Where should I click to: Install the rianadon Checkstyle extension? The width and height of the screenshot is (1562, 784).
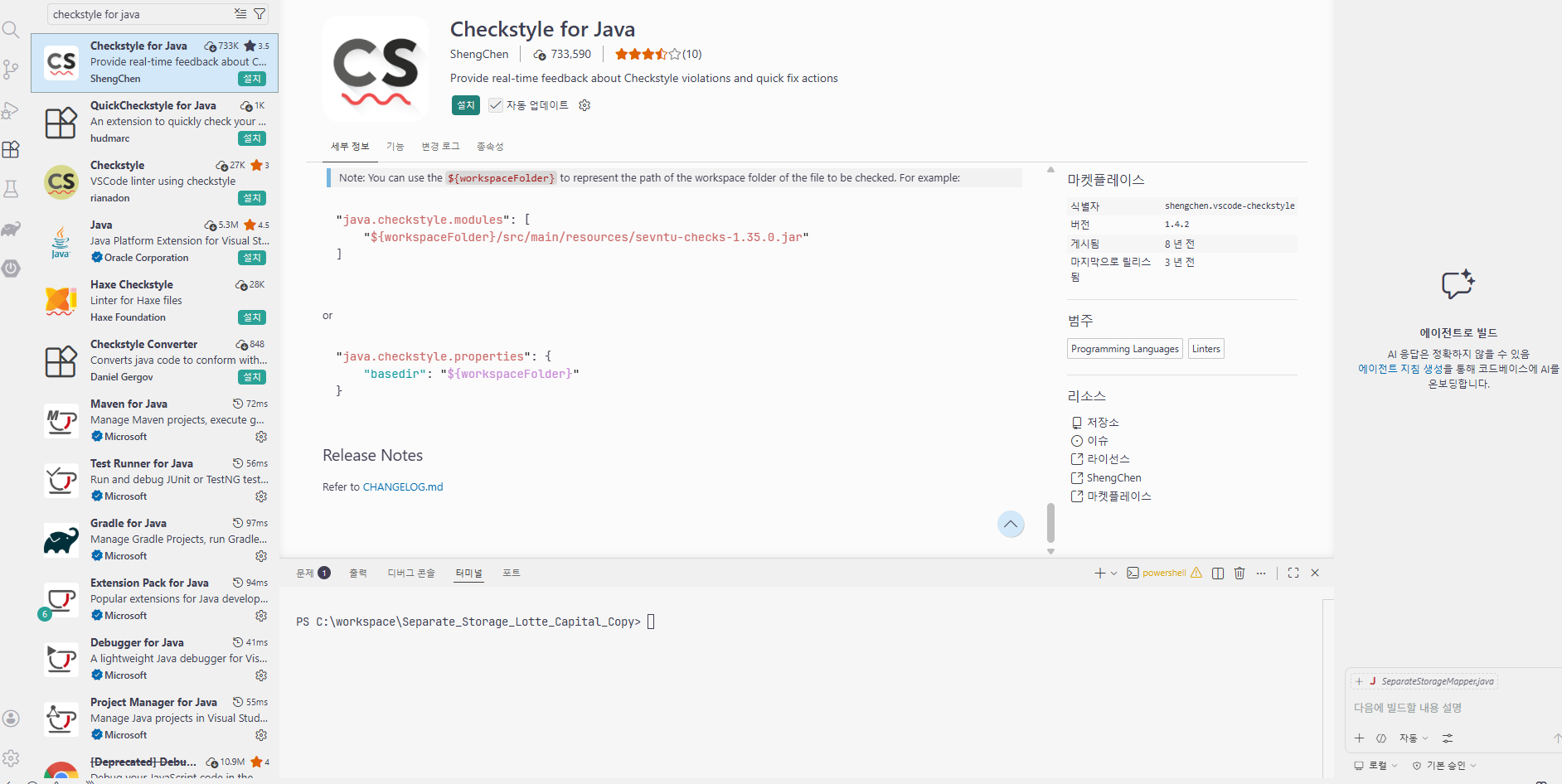click(252, 198)
